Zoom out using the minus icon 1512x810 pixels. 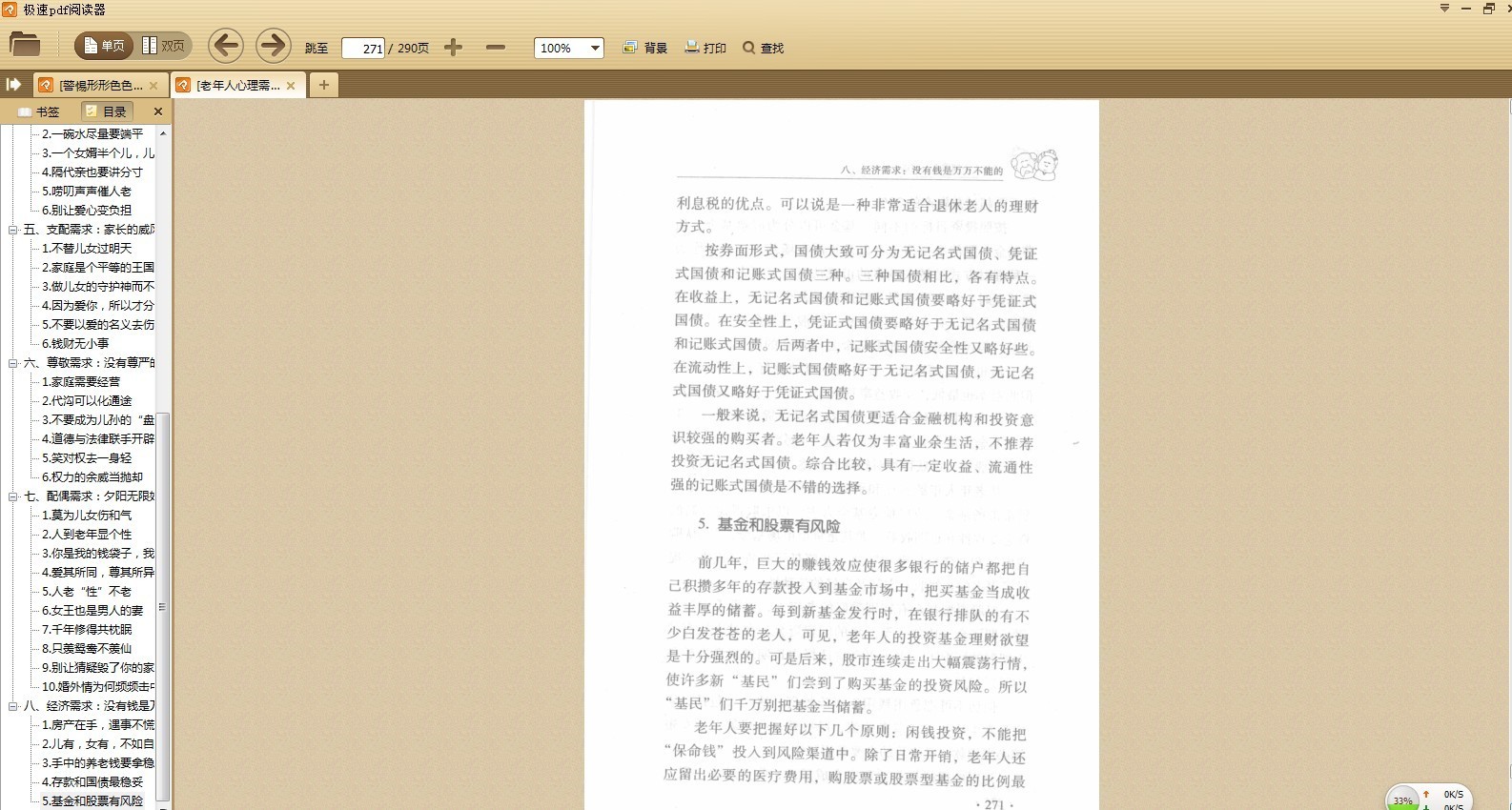click(496, 48)
